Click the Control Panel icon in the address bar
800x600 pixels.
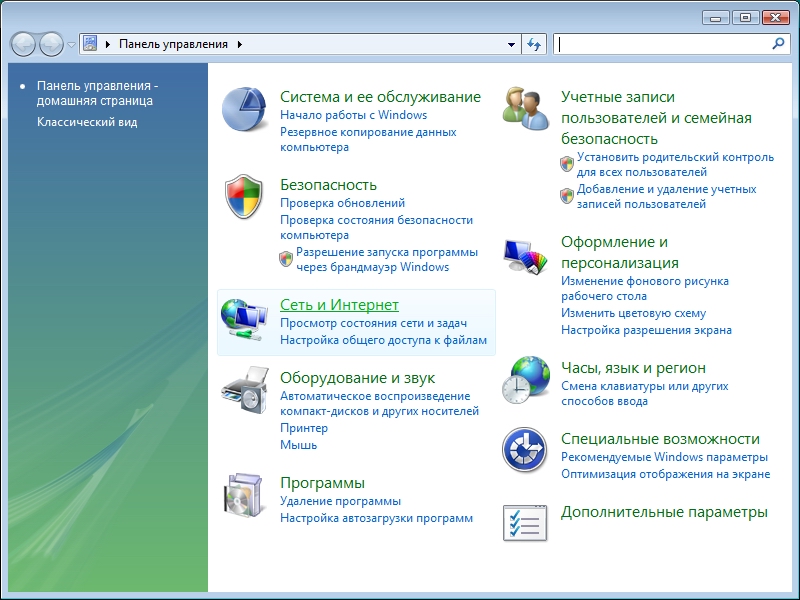pyautogui.click(x=90, y=44)
